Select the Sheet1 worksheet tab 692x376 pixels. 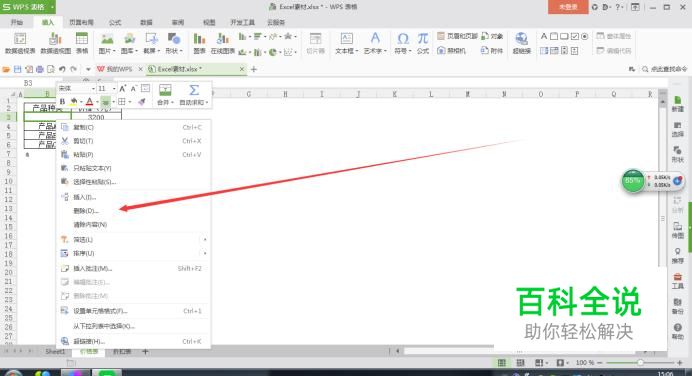[x=55, y=352]
